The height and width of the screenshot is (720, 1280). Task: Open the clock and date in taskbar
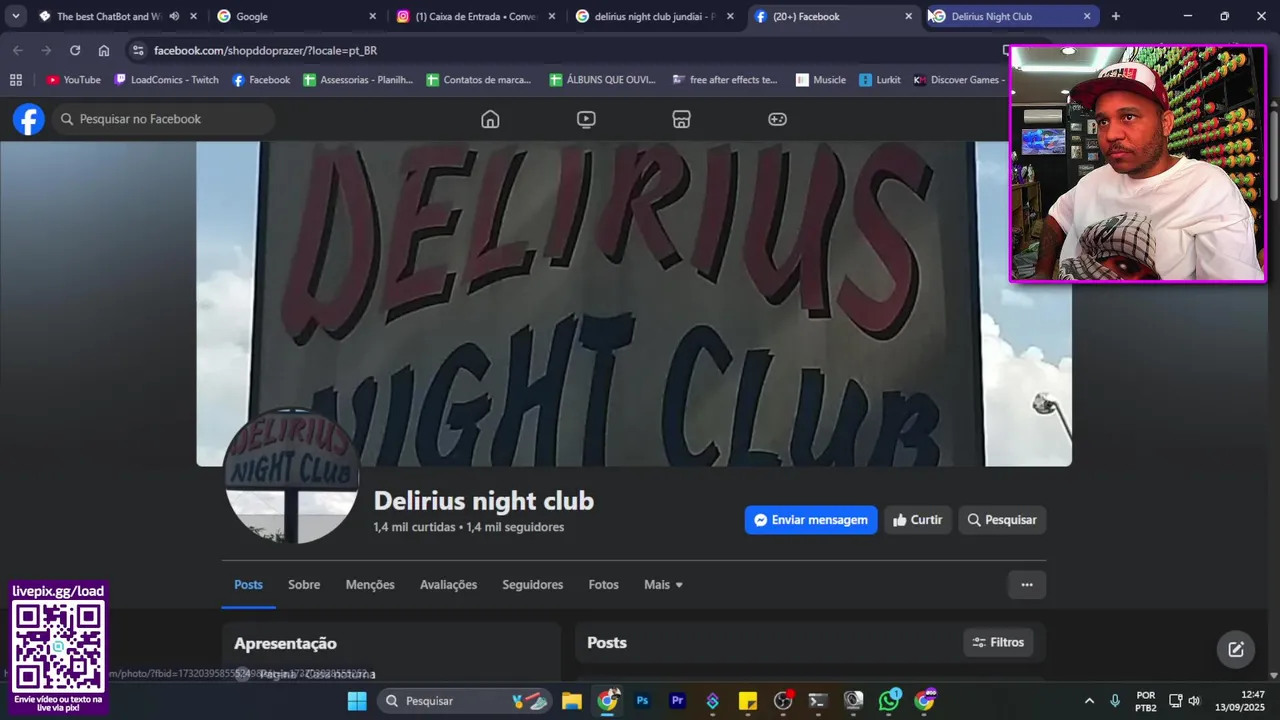1239,701
